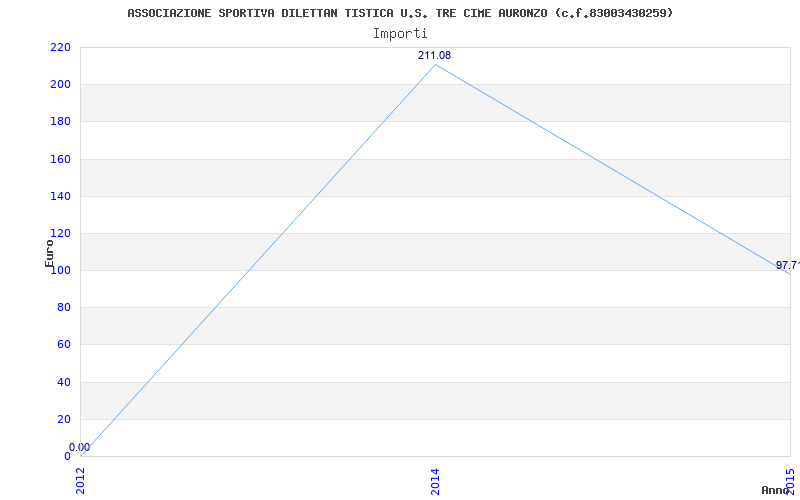Select the 2014 x-axis year label
Screen dimensions: 800x500
pyautogui.click(x=435, y=482)
